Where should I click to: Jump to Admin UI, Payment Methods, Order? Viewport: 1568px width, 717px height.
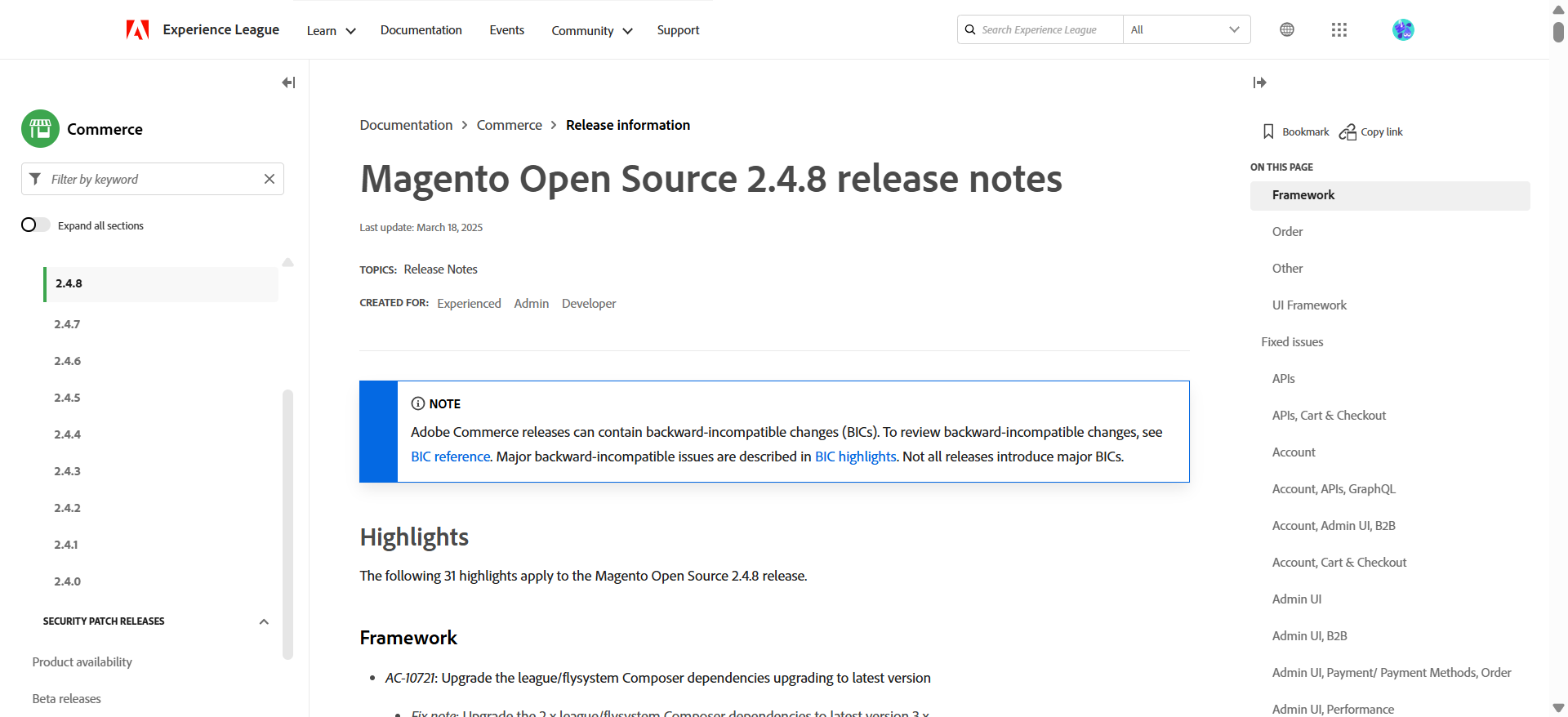point(1392,673)
